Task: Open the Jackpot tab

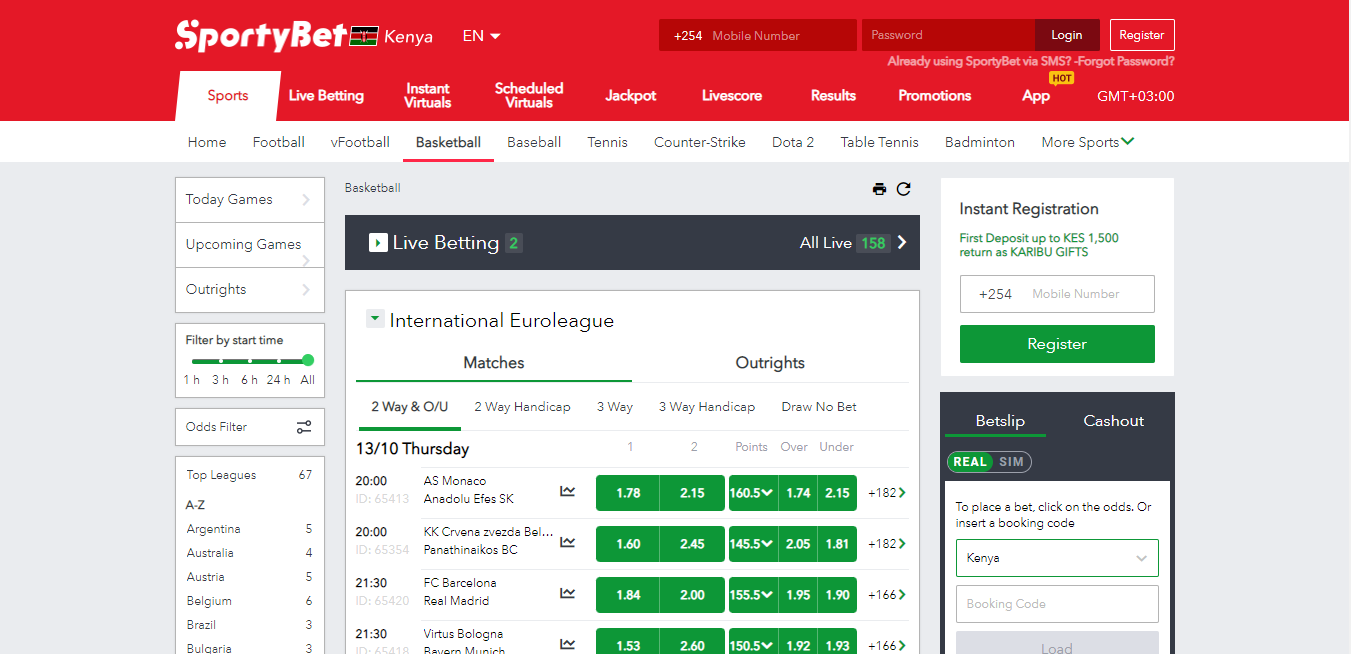Action: tap(631, 96)
